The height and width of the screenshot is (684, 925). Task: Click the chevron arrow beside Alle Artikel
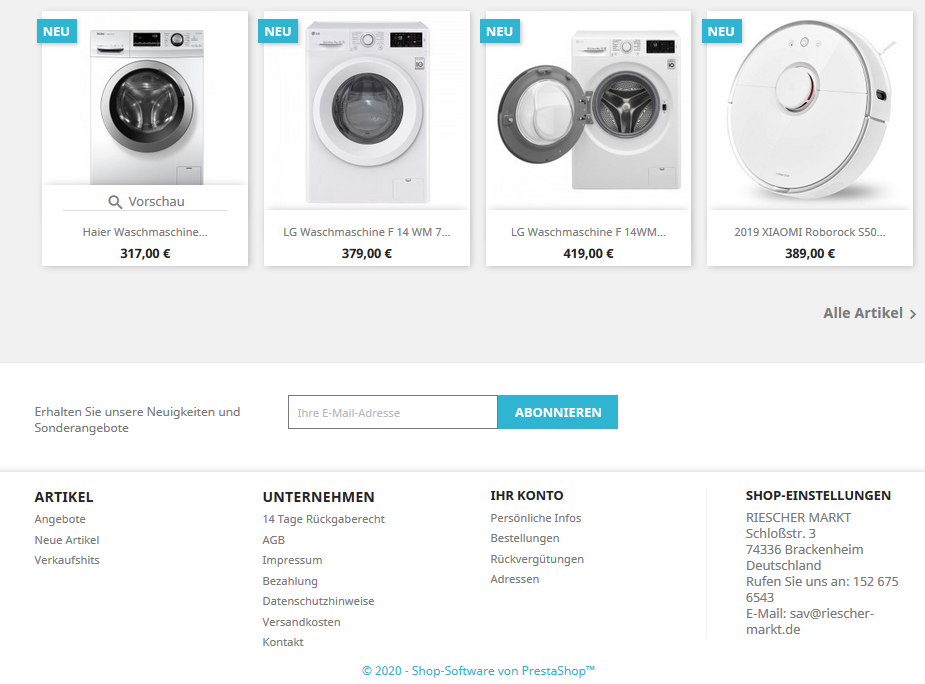[913, 314]
